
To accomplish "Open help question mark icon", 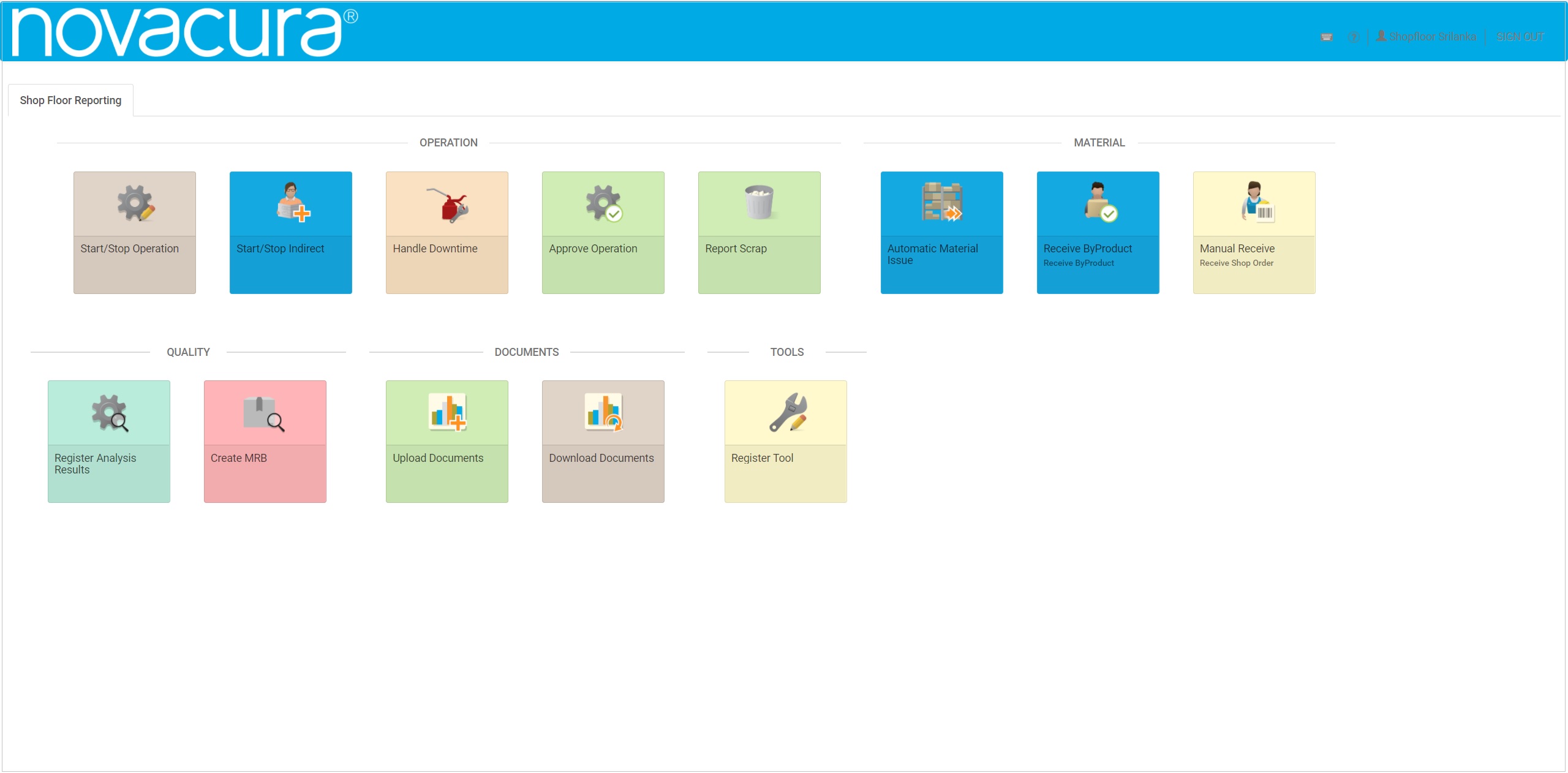I will click(x=1354, y=37).
